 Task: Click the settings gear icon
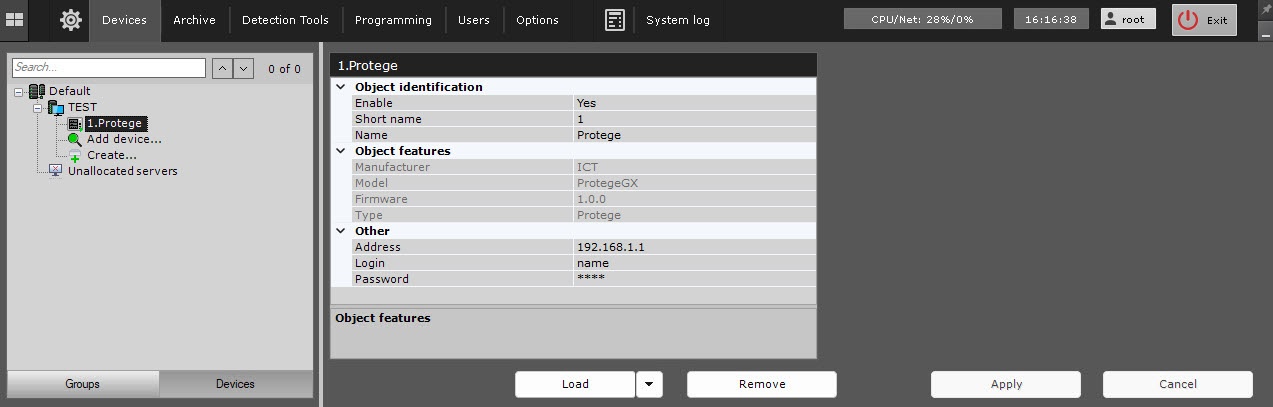(71, 20)
